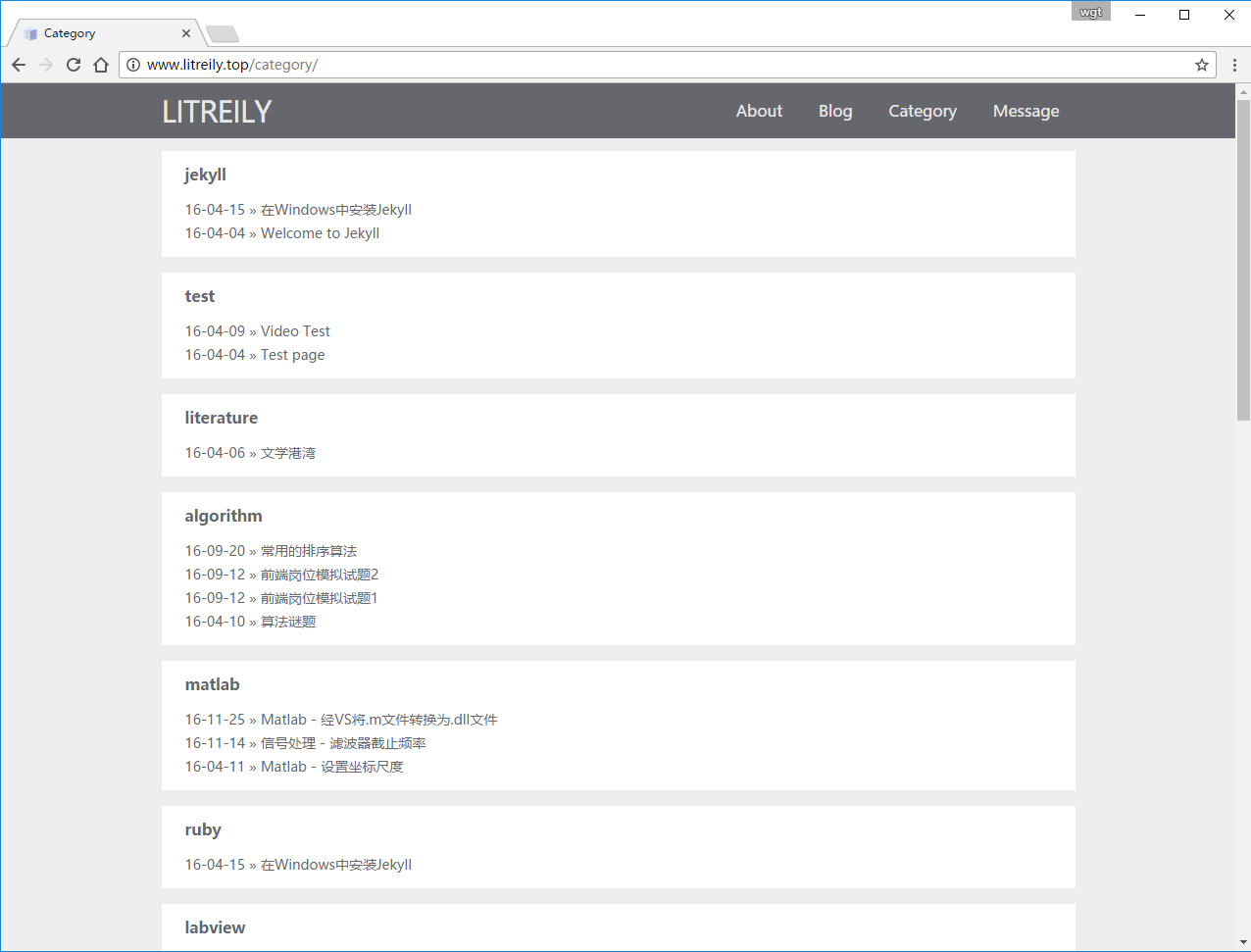Click the algorithm category heading
1251x952 pixels.
[x=224, y=516]
